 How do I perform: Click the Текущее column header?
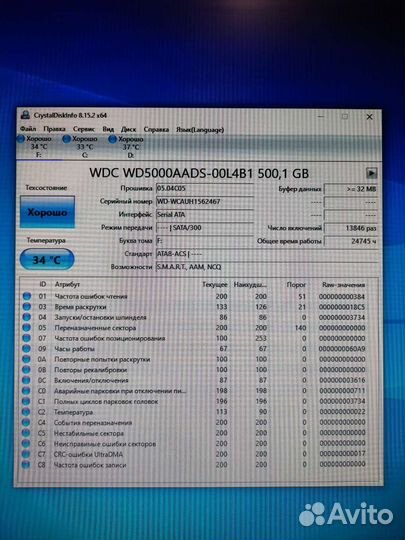[215, 285]
